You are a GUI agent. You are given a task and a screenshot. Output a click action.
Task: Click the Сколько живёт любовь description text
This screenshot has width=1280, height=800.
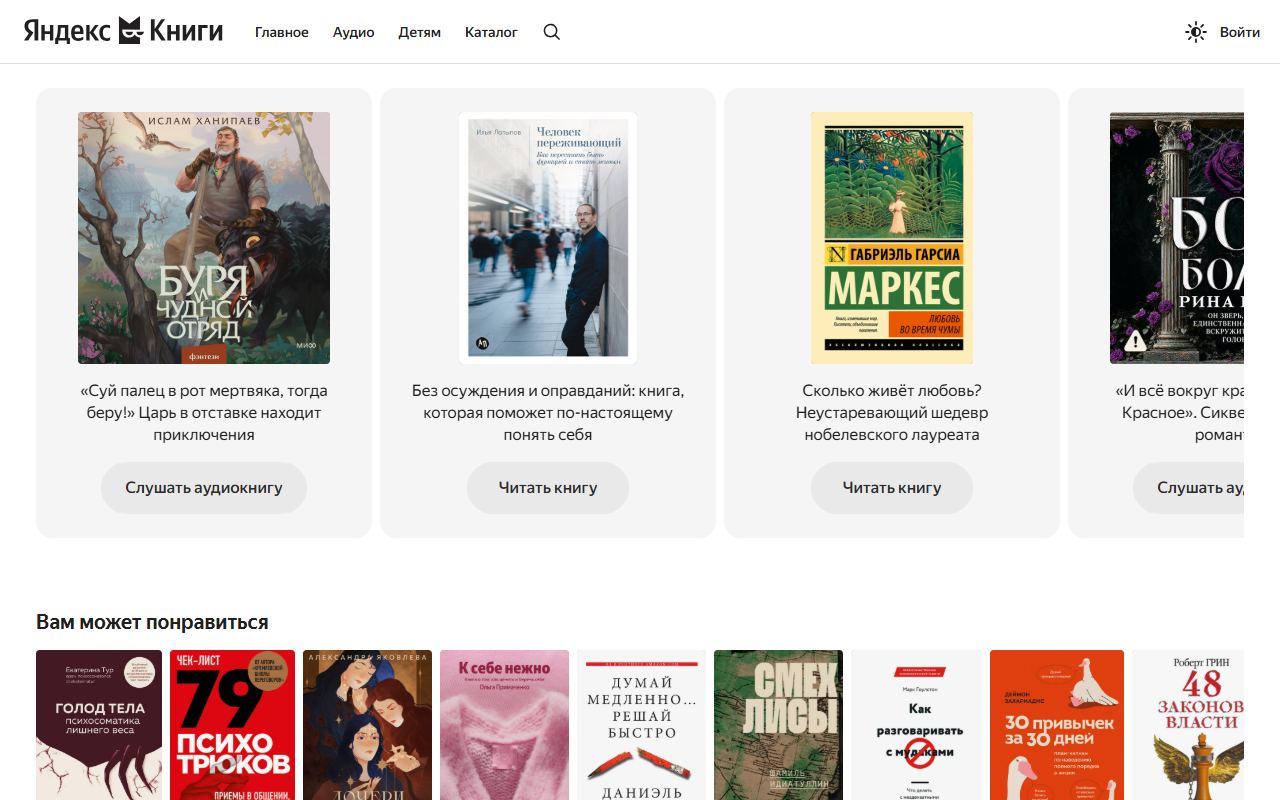(892, 413)
